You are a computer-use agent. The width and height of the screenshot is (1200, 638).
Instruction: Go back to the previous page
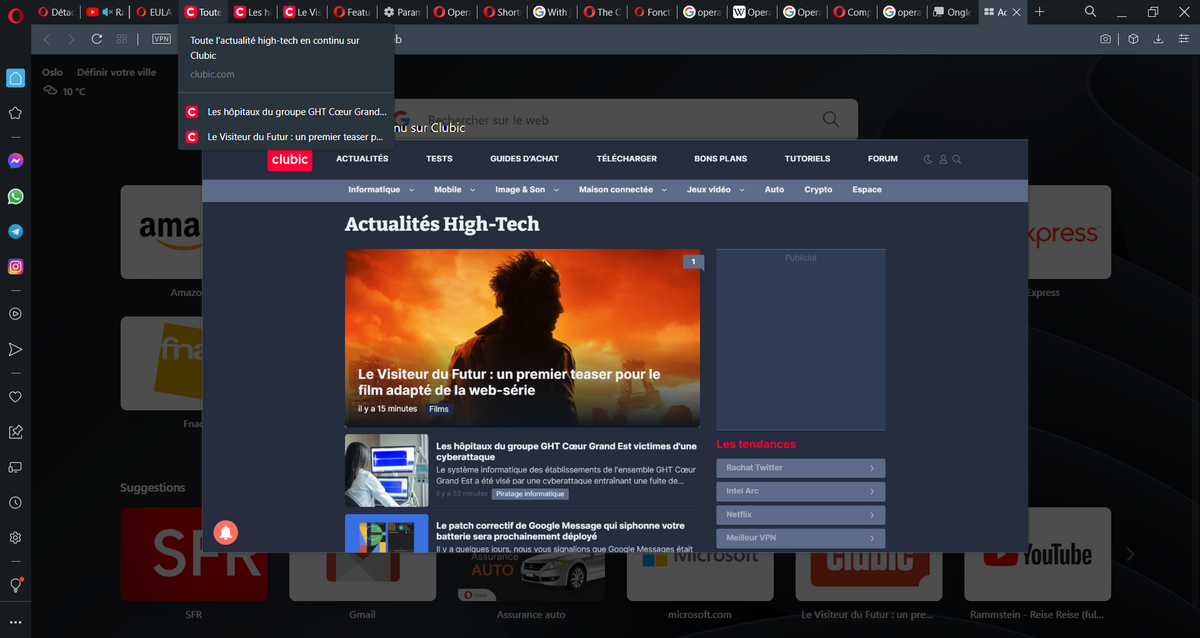click(47, 39)
